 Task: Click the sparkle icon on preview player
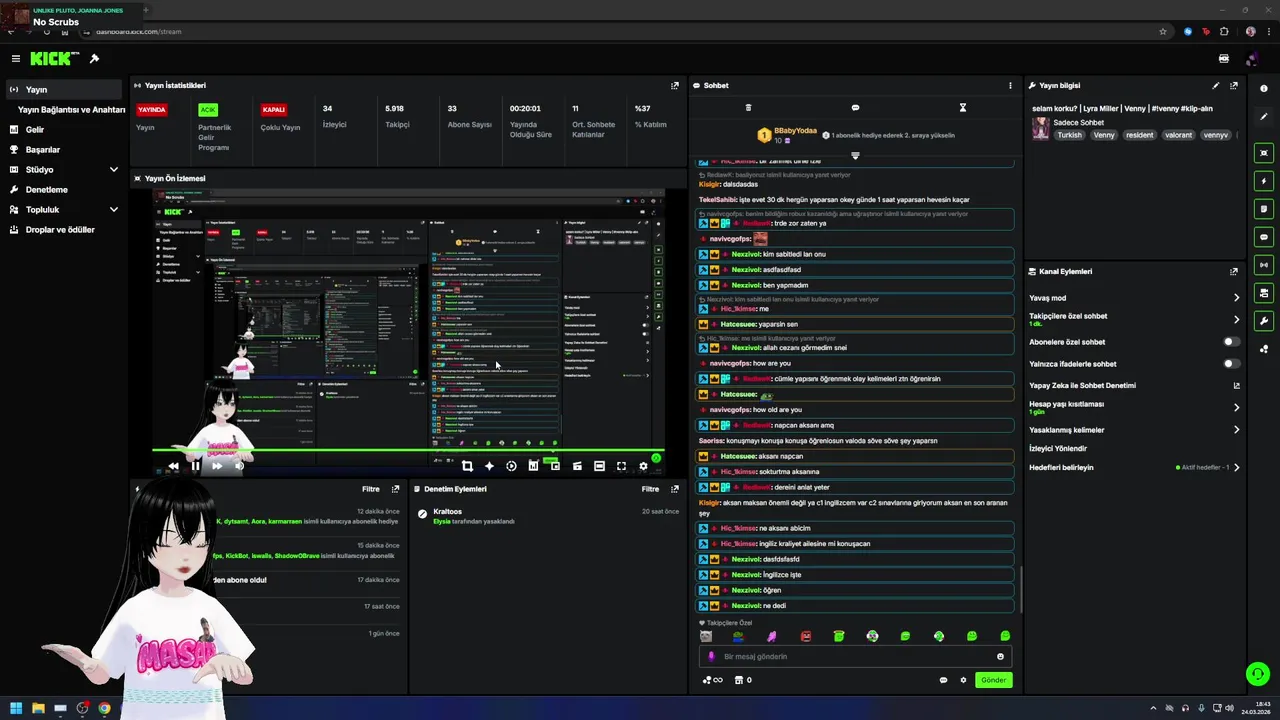pyautogui.click(x=489, y=466)
